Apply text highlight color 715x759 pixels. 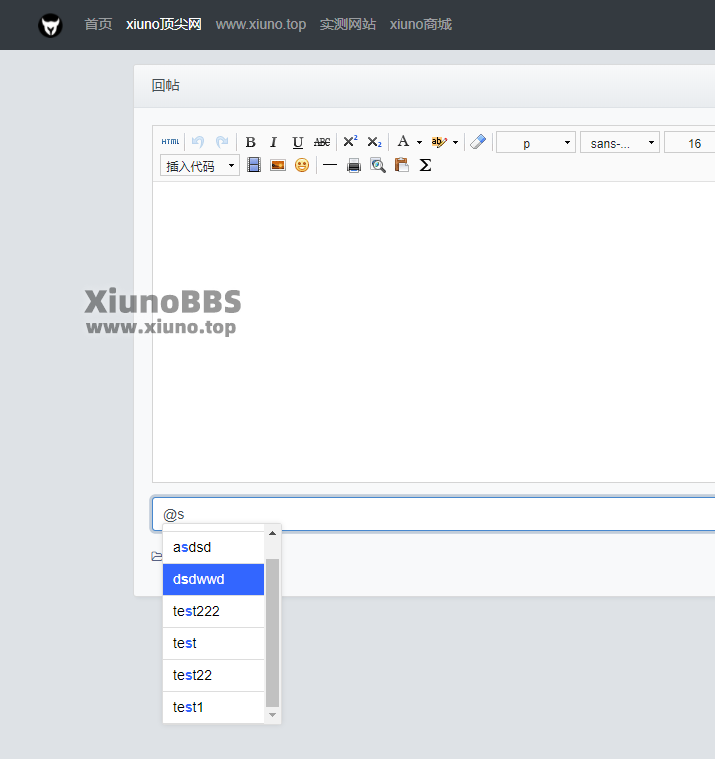(439, 142)
